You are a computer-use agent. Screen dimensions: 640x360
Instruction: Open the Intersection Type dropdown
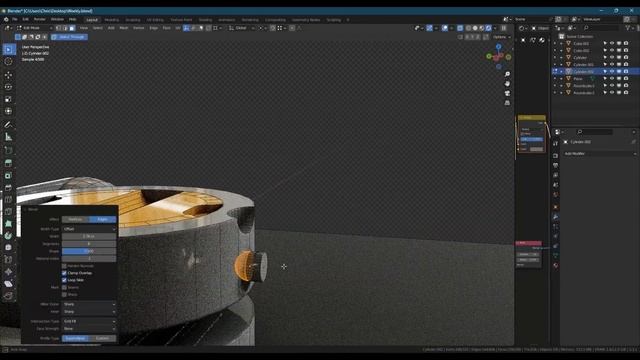pyautogui.click(x=89, y=321)
